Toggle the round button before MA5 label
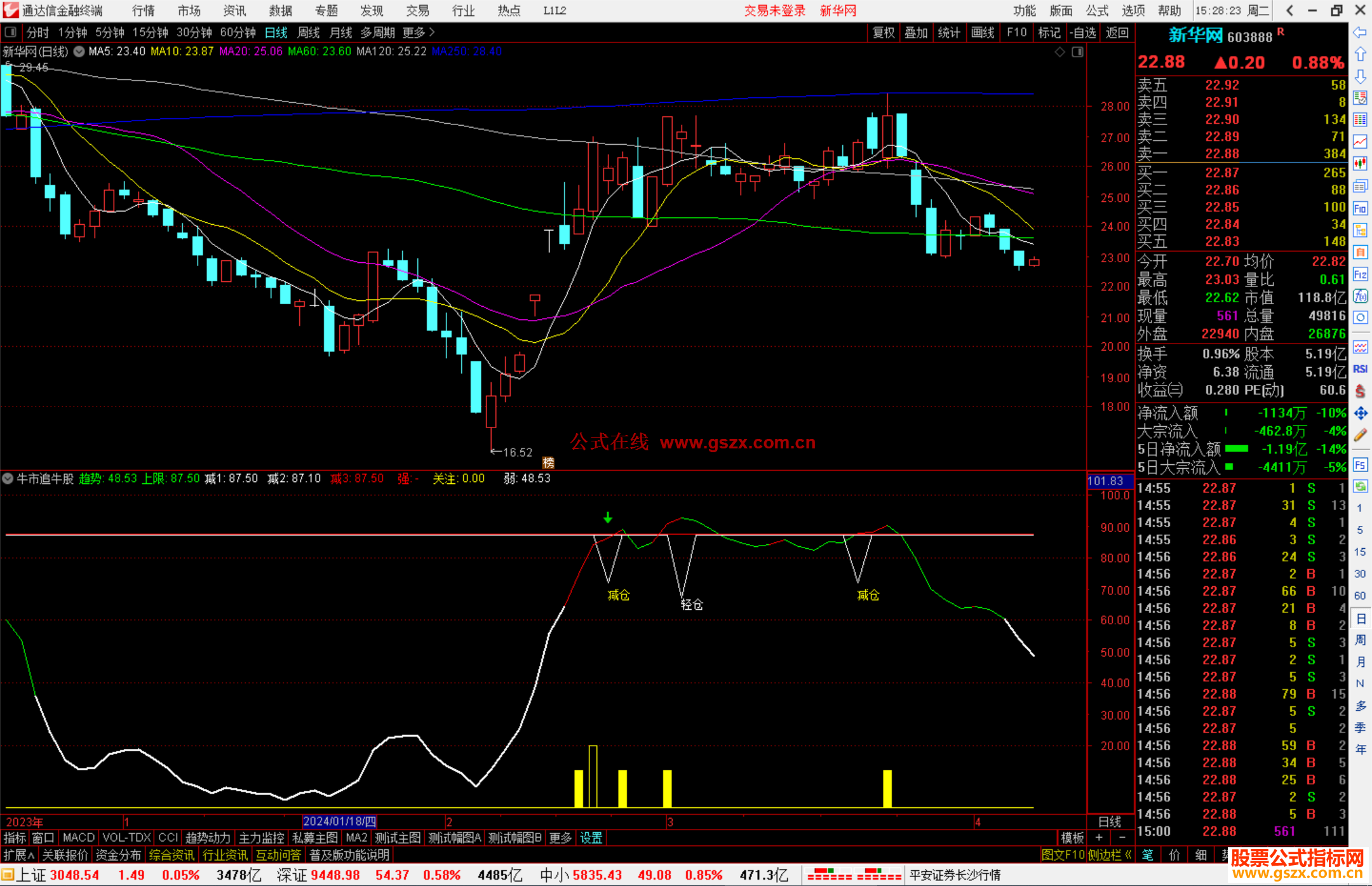The image size is (1372, 886). click(79, 51)
